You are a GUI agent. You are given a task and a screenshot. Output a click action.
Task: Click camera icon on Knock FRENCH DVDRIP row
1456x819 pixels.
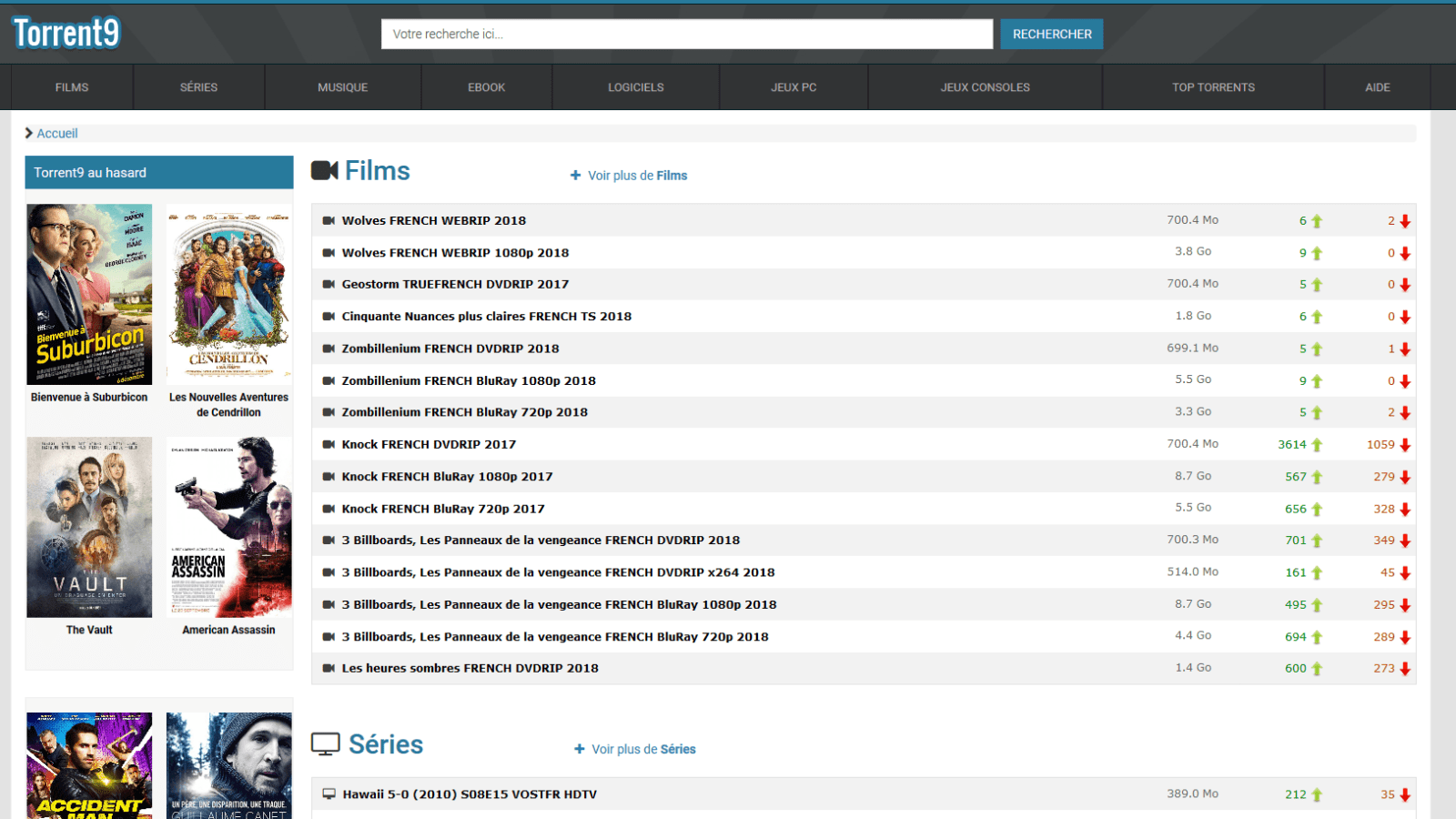pos(329,444)
